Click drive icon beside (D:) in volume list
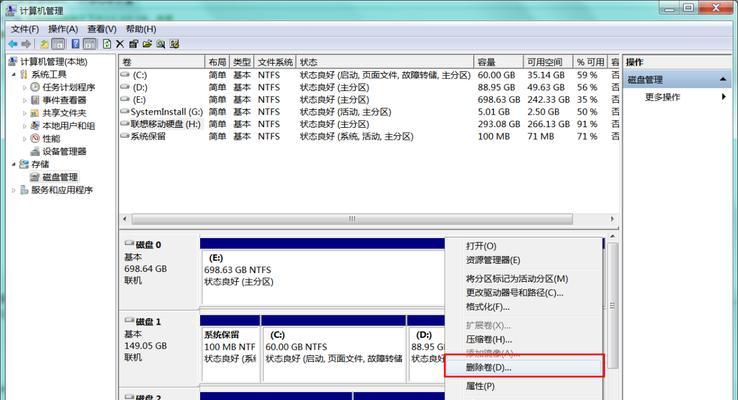 (x=125, y=87)
